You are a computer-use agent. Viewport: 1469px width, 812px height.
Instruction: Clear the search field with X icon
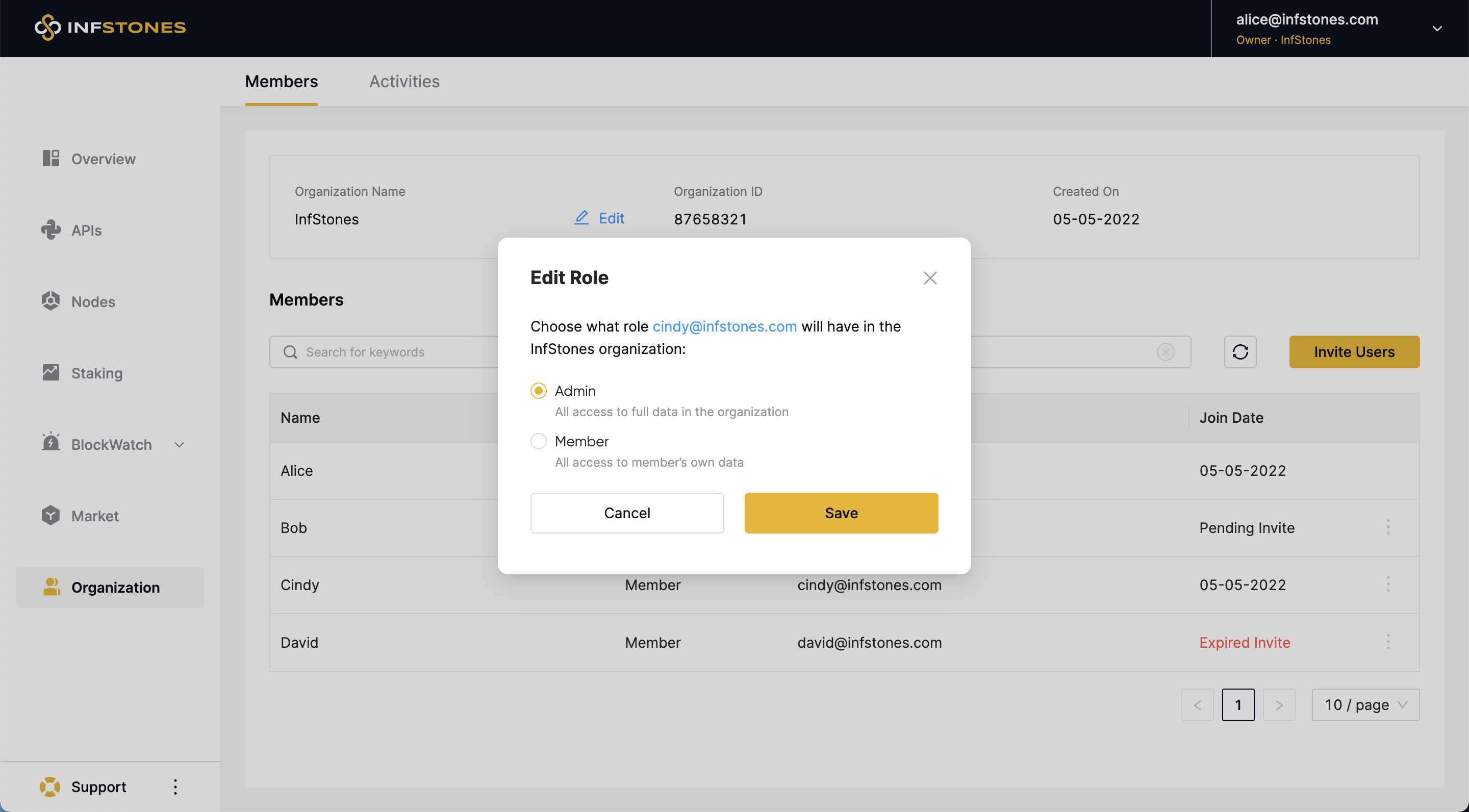click(x=1165, y=352)
